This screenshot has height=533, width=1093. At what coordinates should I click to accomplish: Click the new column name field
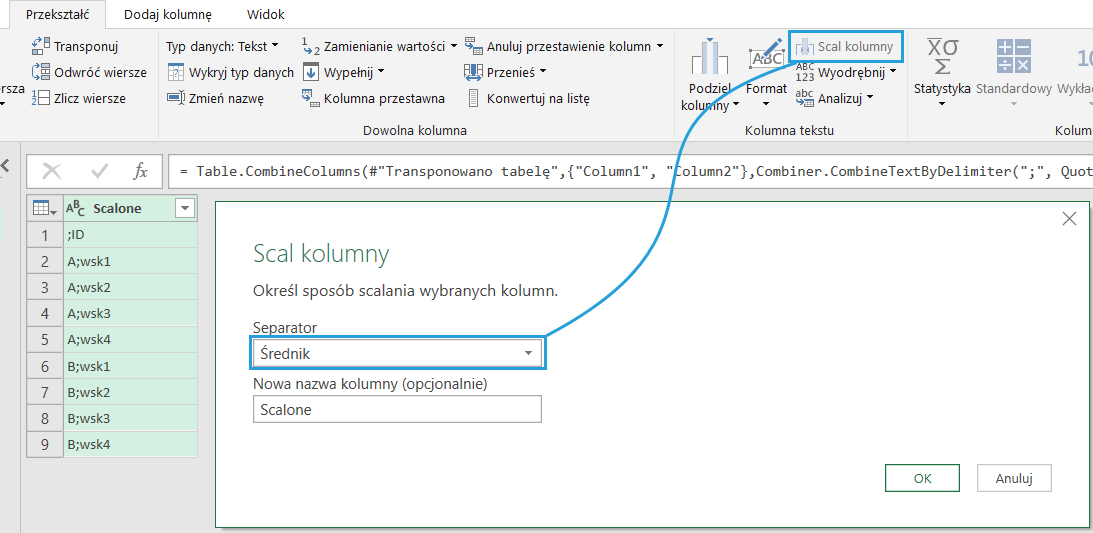pos(396,409)
